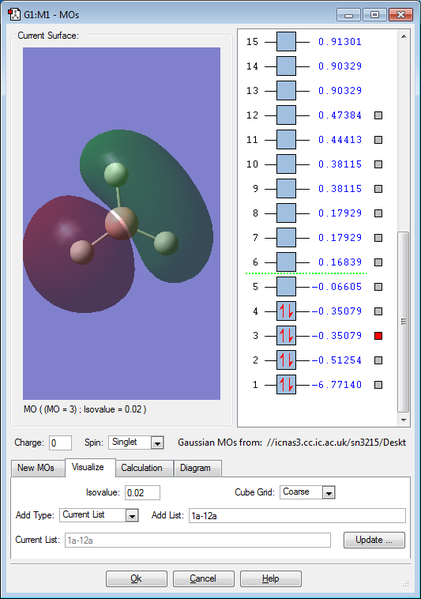The image size is (421, 599).
Task: Click into the Charge field
Action: pyautogui.click(x=60, y=443)
